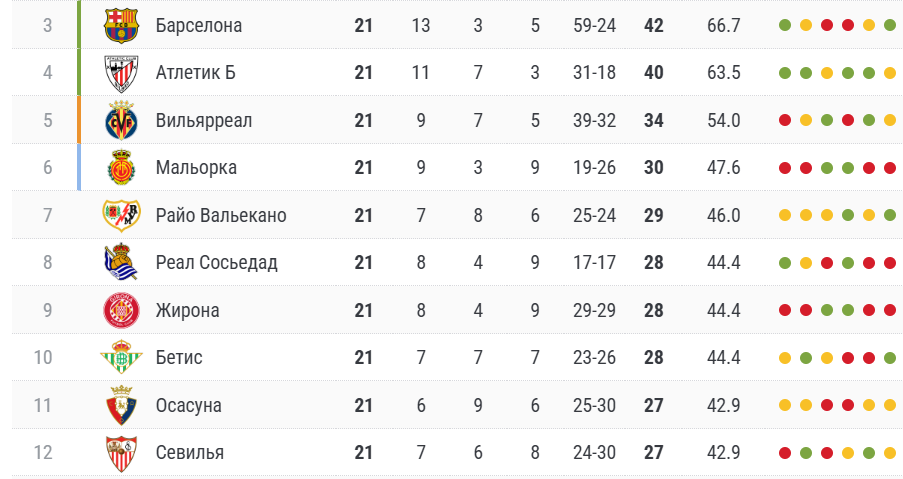Open the Атлетик Б team link
Viewport: 903px width, 479px height.
click(x=195, y=73)
